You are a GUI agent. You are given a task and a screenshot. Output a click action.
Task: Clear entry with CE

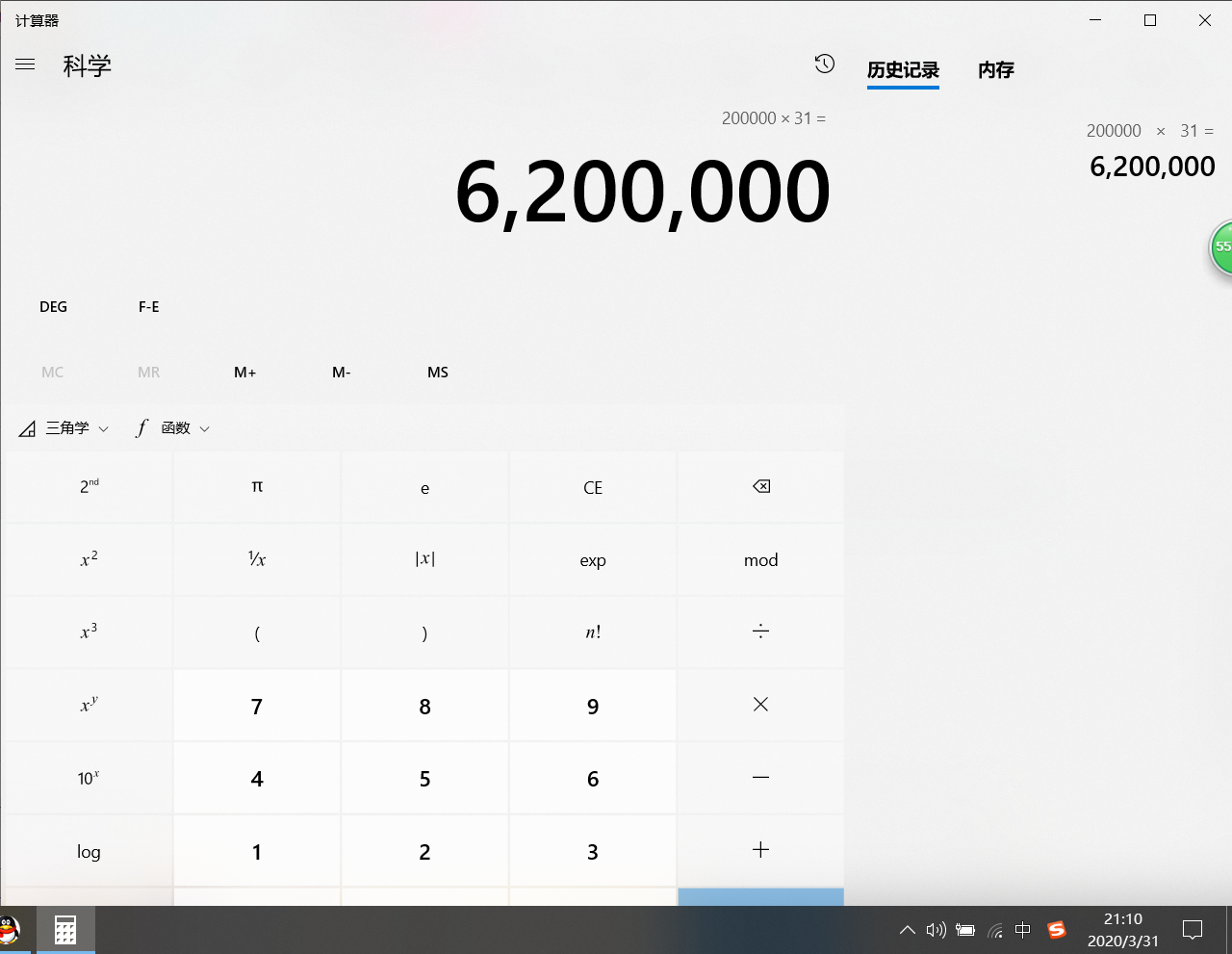pyautogui.click(x=593, y=487)
